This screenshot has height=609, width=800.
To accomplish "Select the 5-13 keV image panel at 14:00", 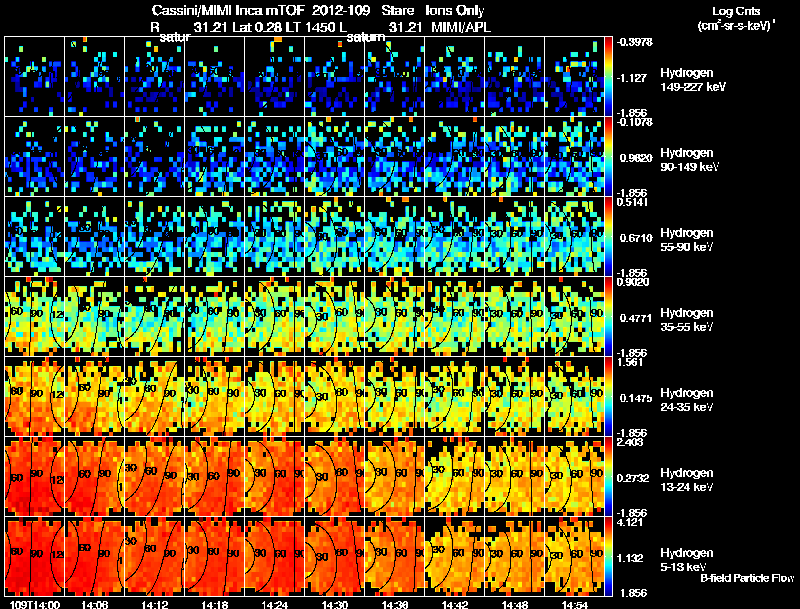I will (x=34, y=556).
